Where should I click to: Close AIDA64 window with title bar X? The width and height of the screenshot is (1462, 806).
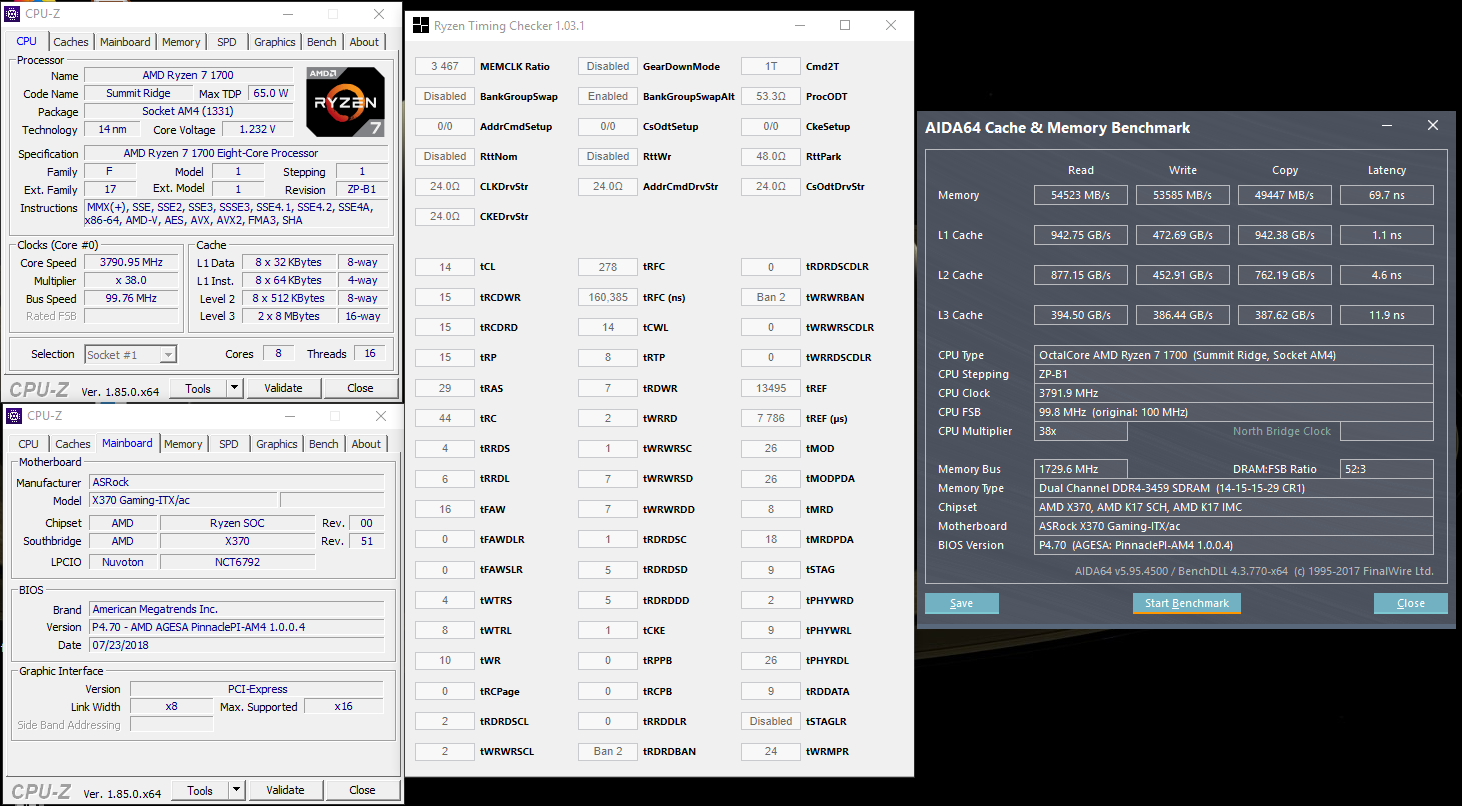(x=1433, y=126)
